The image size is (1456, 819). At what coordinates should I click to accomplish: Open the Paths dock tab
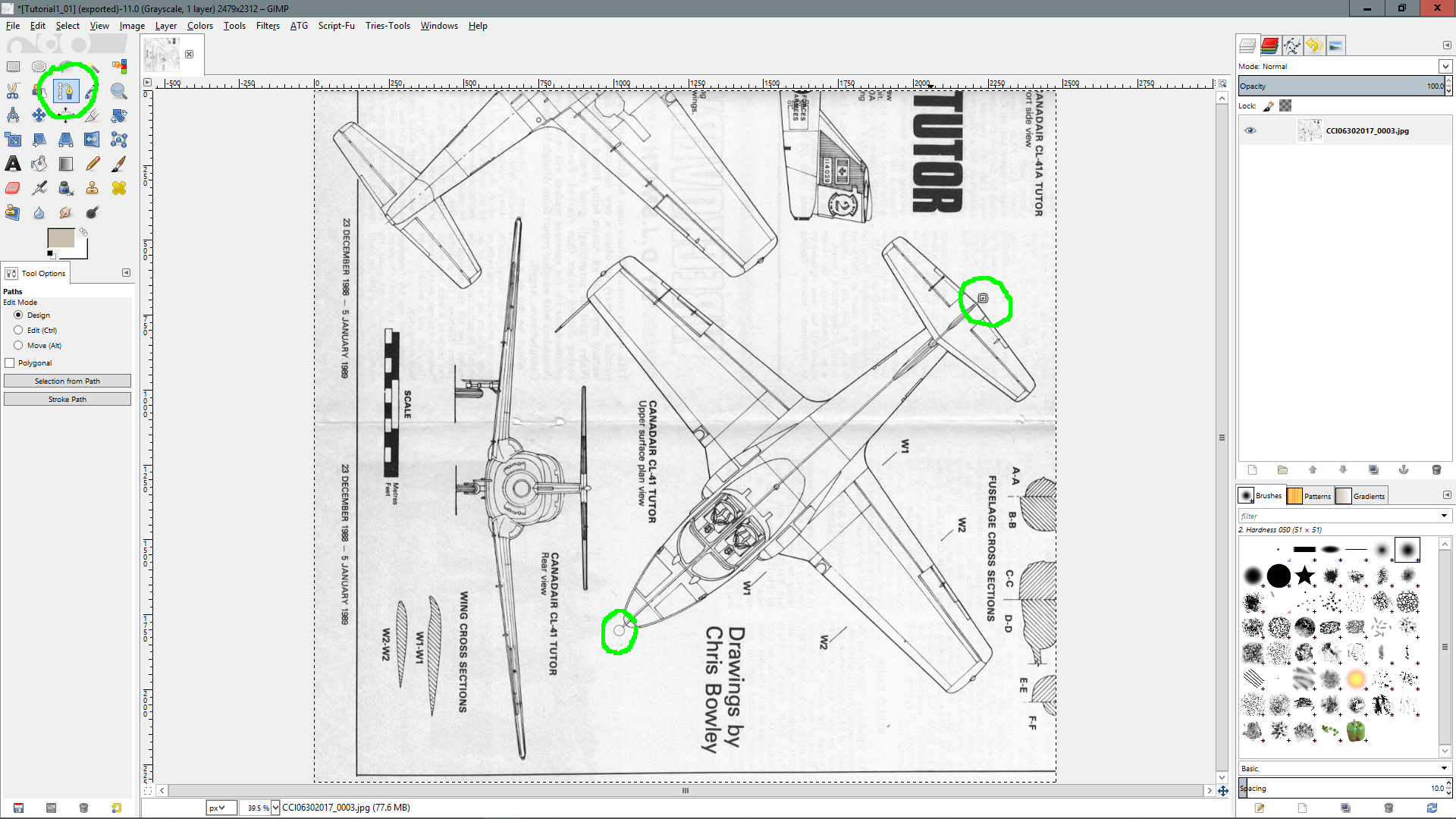(x=1292, y=45)
